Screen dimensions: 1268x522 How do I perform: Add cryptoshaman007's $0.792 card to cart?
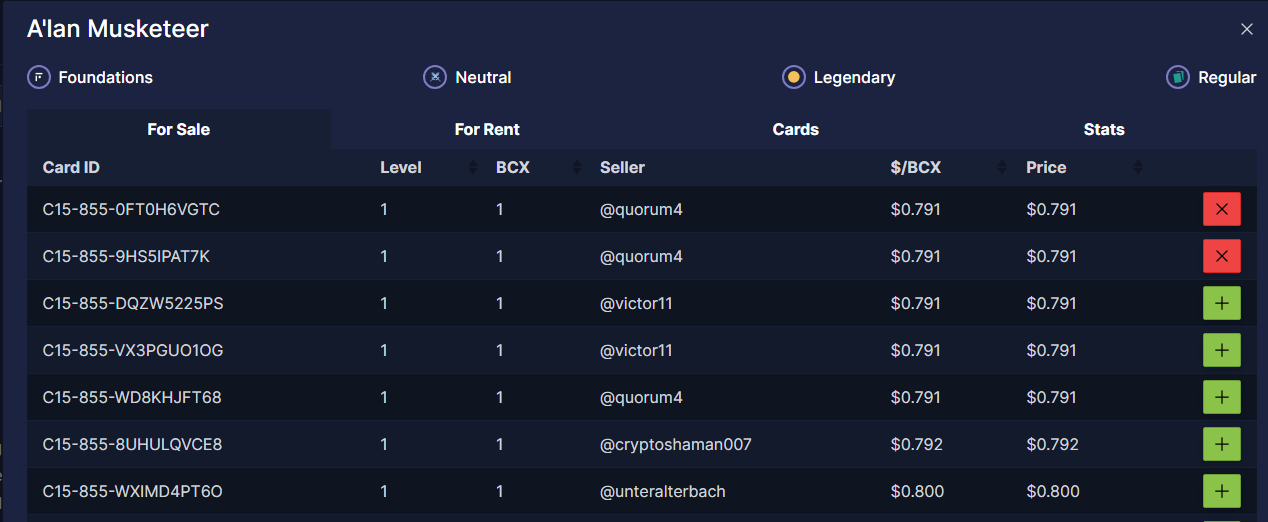point(1221,444)
